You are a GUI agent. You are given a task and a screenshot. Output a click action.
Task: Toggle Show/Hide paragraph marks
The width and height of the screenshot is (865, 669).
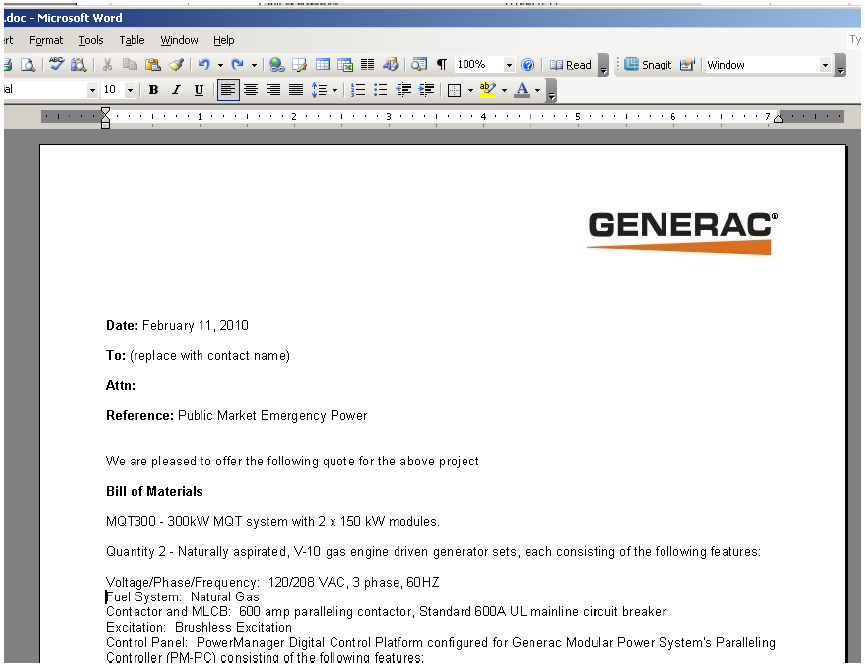[442, 65]
